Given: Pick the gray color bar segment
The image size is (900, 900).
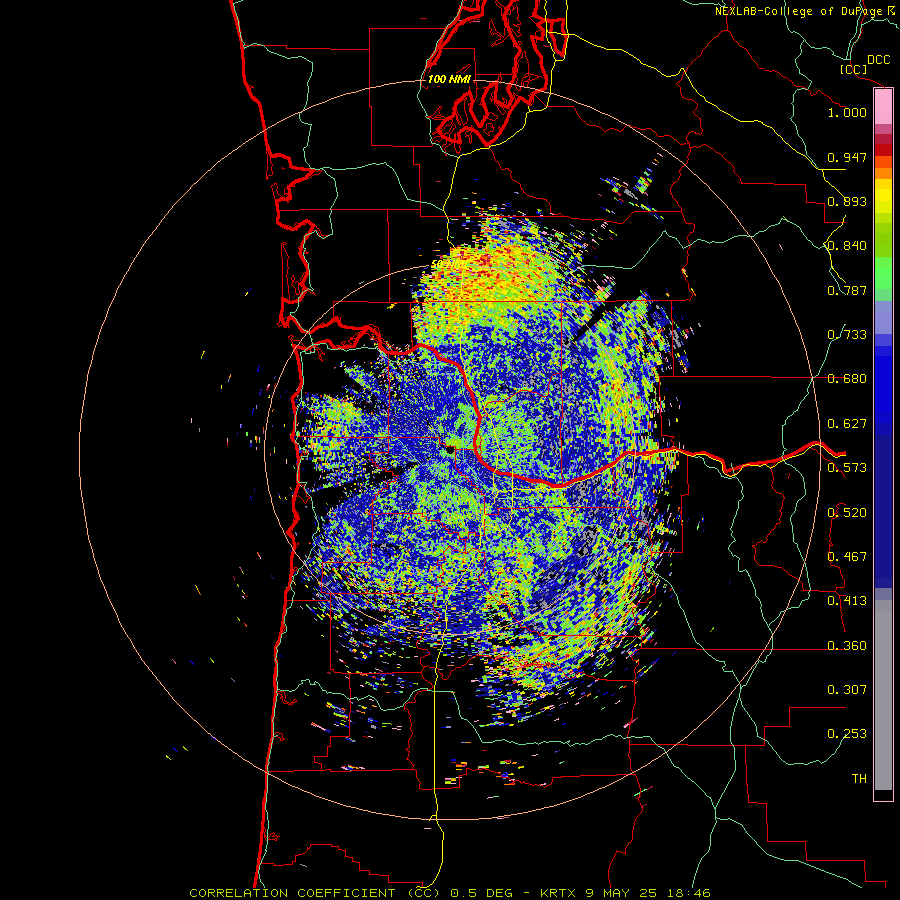Looking at the screenshot, I should click(x=883, y=695).
